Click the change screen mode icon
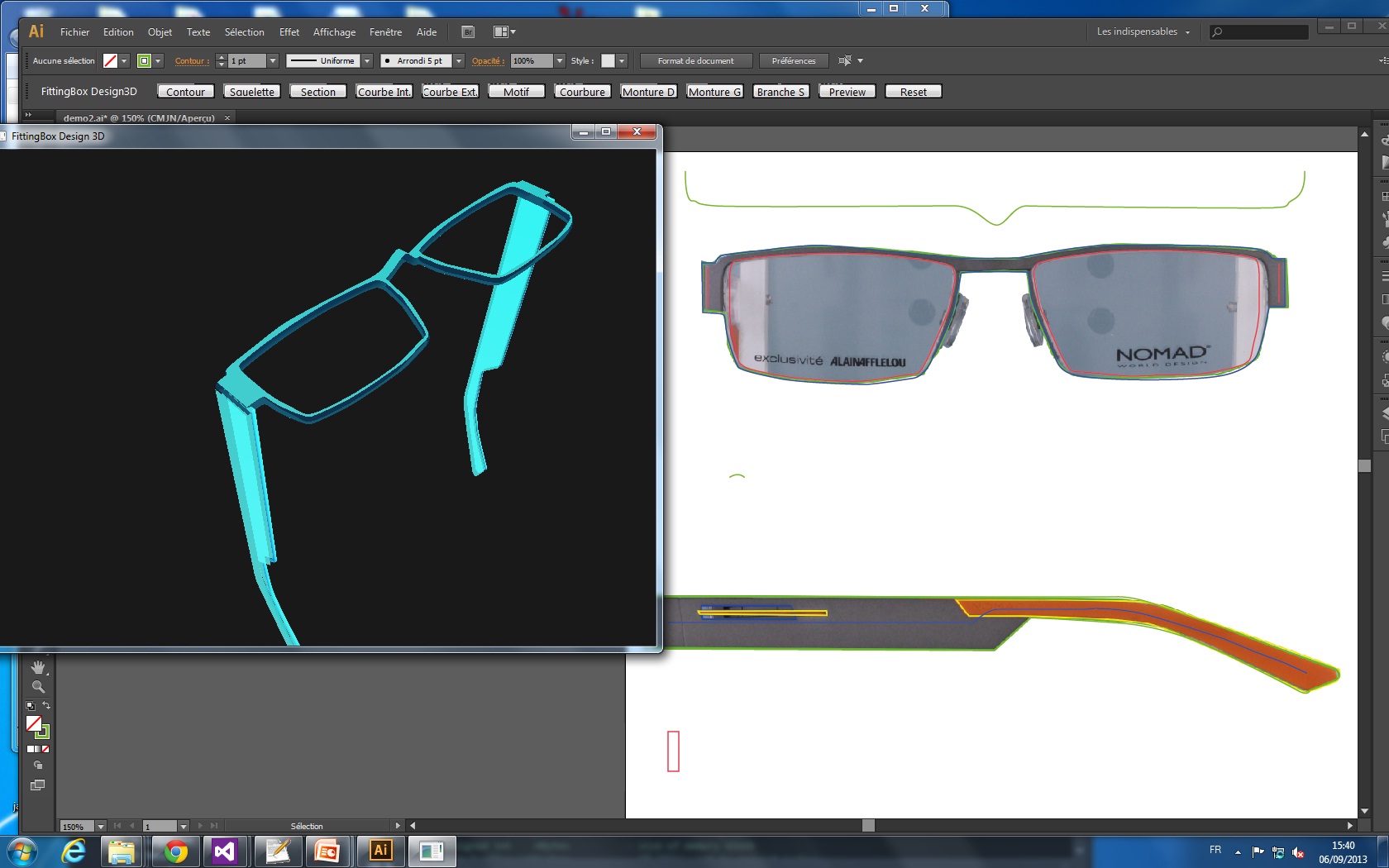 (38, 785)
